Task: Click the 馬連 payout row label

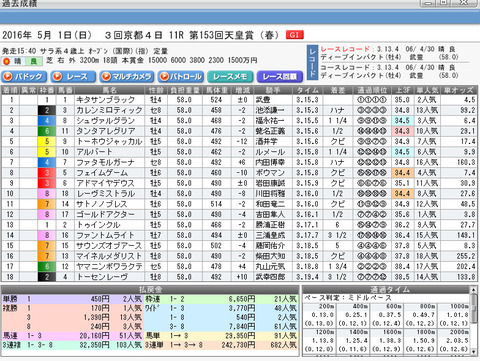Action: click(x=10, y=336)
